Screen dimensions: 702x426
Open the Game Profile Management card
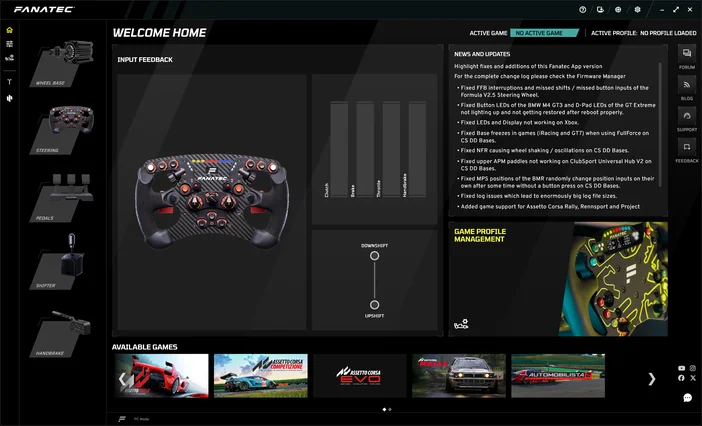(x=558, y=279)
